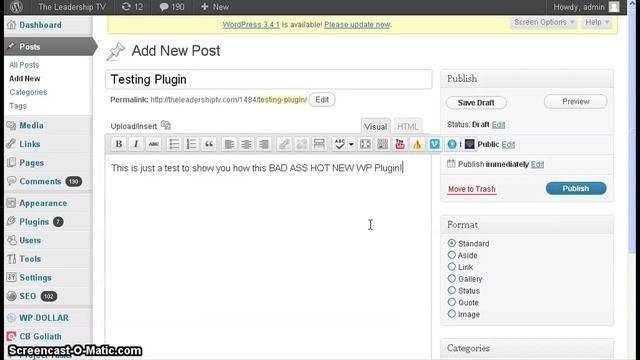
Task: Switch to the Visual editor tab
Action: 375,127
